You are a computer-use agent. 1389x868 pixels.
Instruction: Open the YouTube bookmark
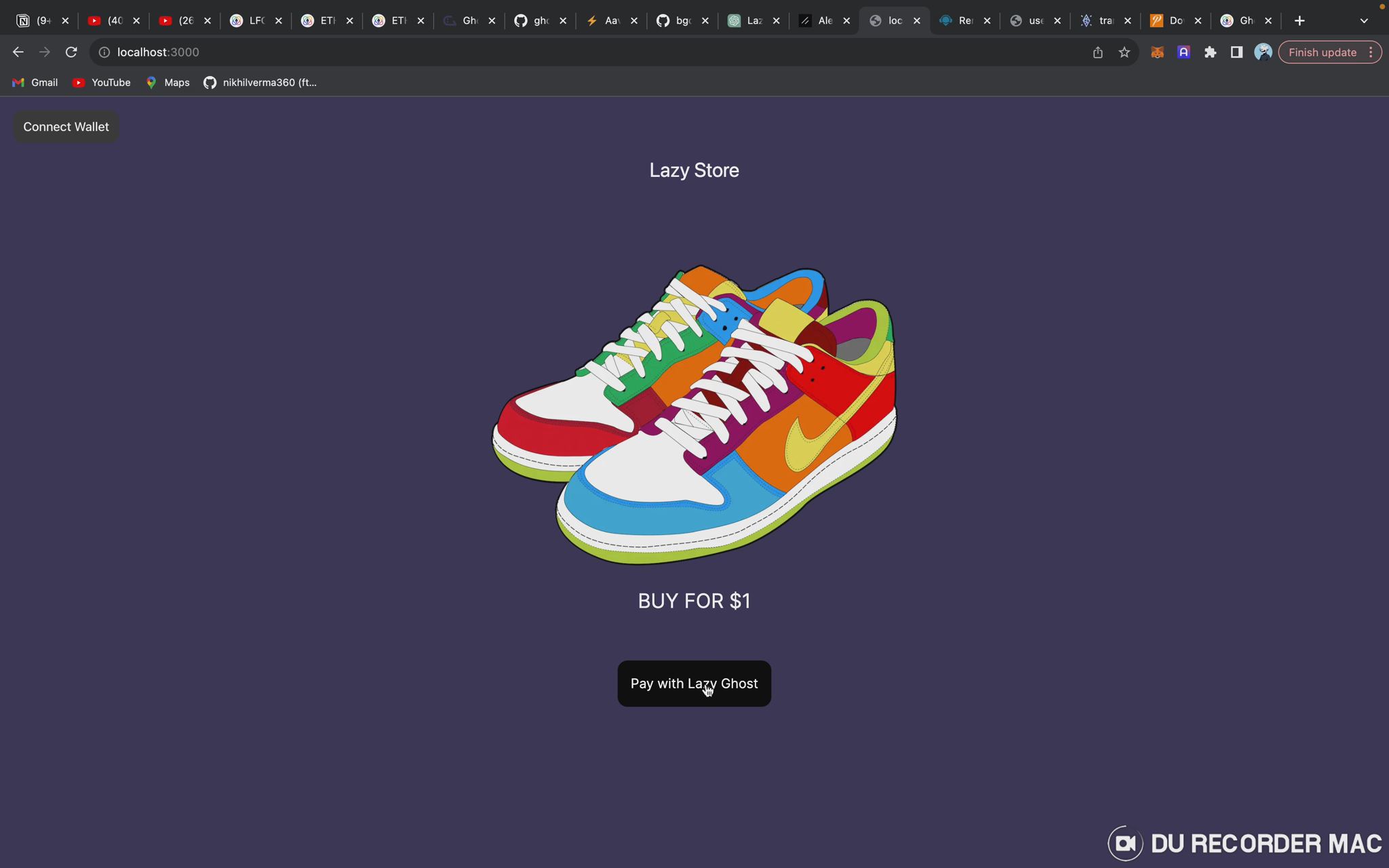pos(102,83)
